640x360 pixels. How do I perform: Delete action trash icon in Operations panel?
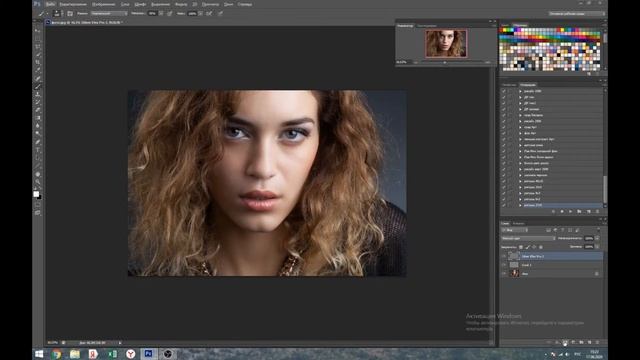click(x=597, y=211)
